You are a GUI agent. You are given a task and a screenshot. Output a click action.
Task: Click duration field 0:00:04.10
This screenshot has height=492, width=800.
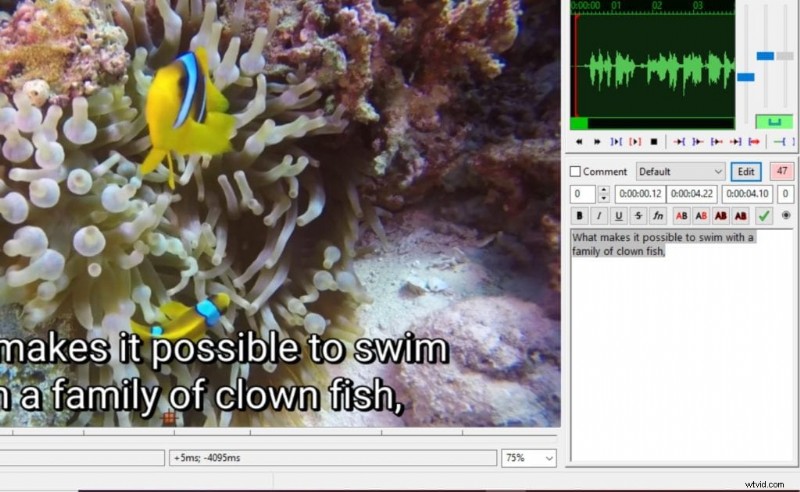pos(747,194)
